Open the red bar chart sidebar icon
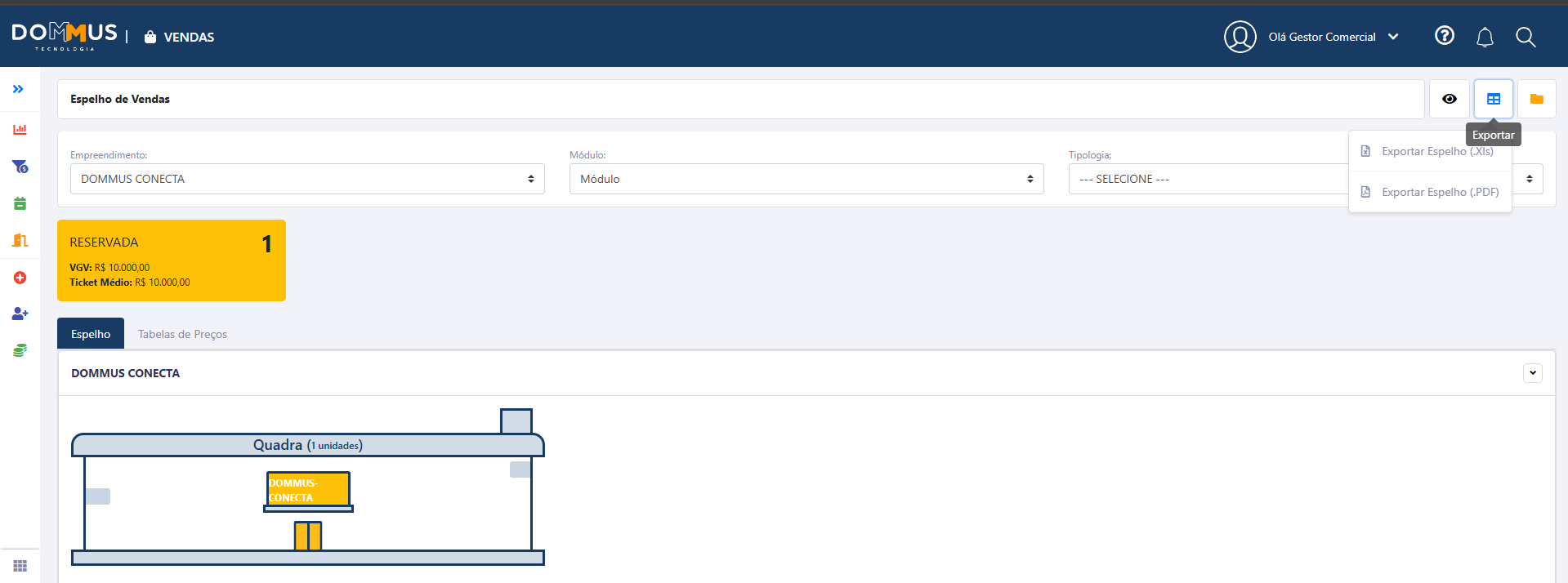Image resolution: width=1568 pixels, height=583 pixels. pos(20,130)
